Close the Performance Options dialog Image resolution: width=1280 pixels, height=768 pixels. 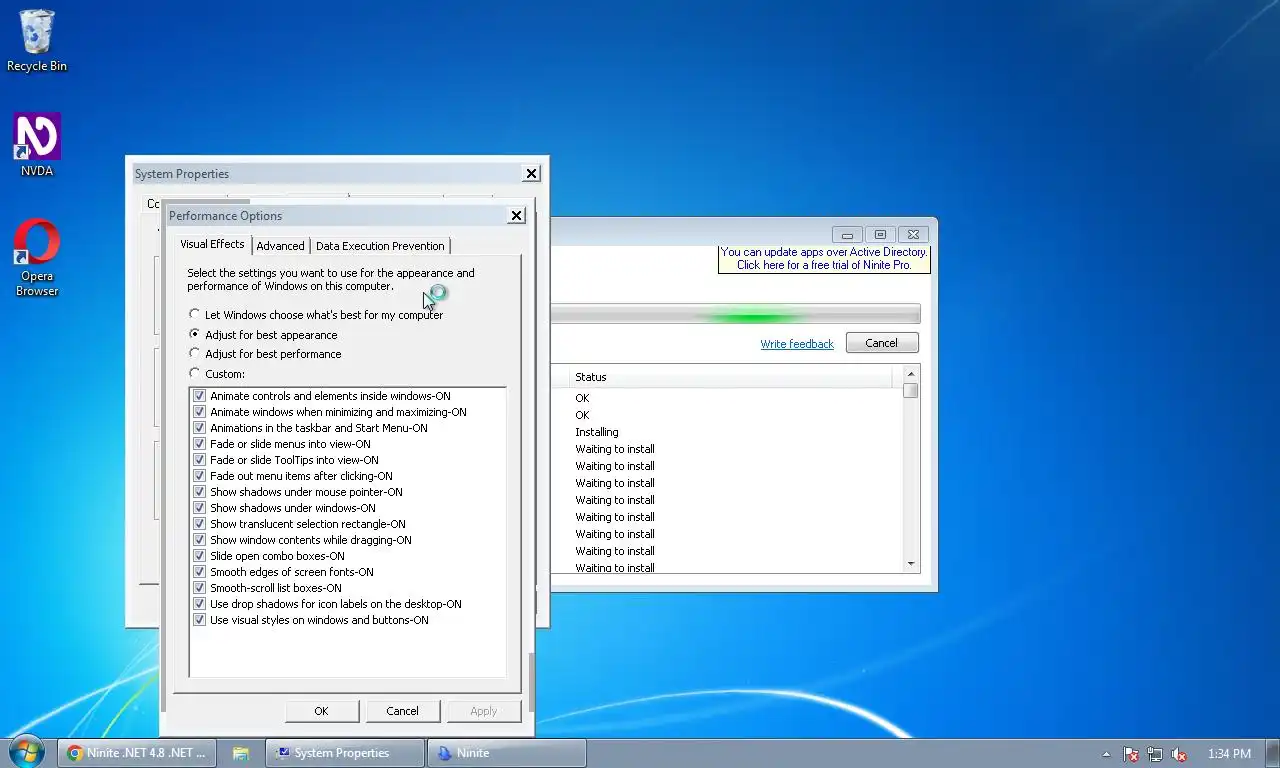tap(516, 215)
